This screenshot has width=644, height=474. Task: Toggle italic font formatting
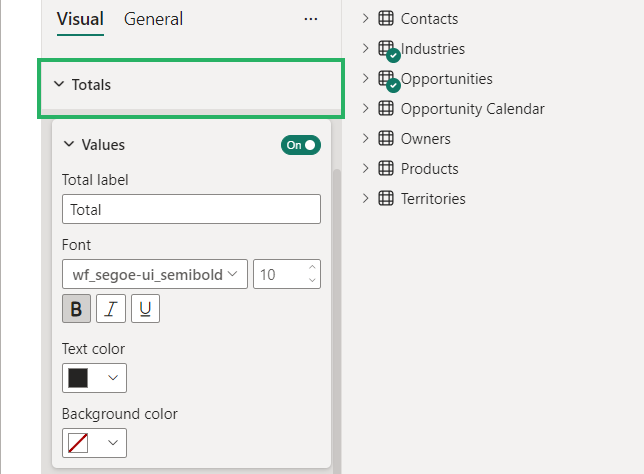pyautogui.click(x=111, y=309)
